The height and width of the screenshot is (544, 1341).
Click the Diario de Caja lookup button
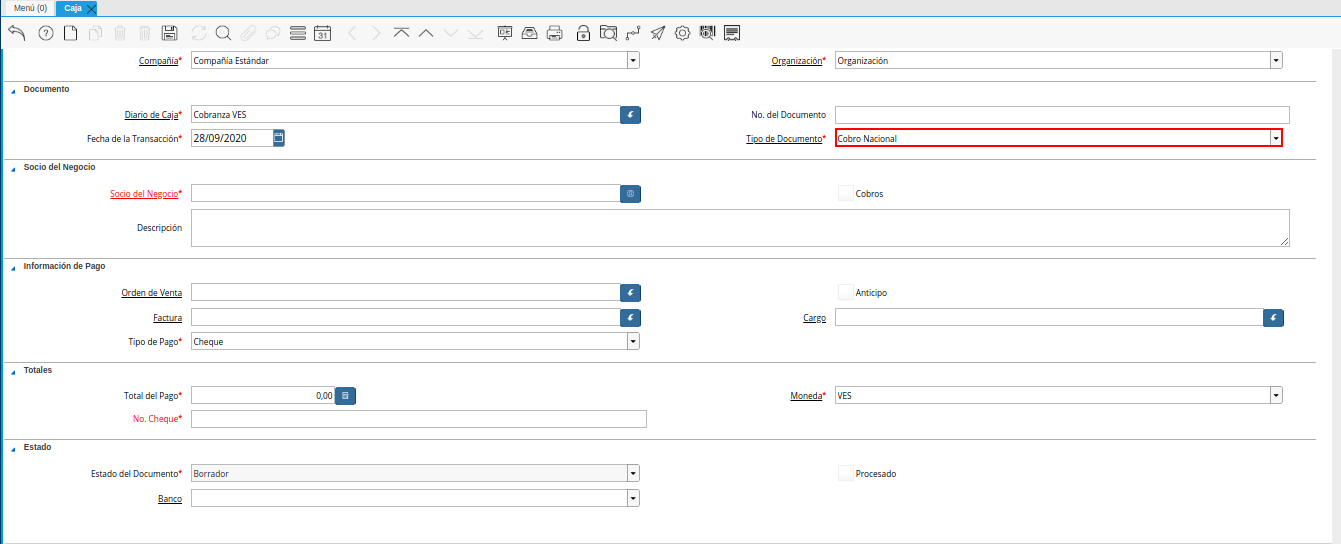click(x=630, y=114)
